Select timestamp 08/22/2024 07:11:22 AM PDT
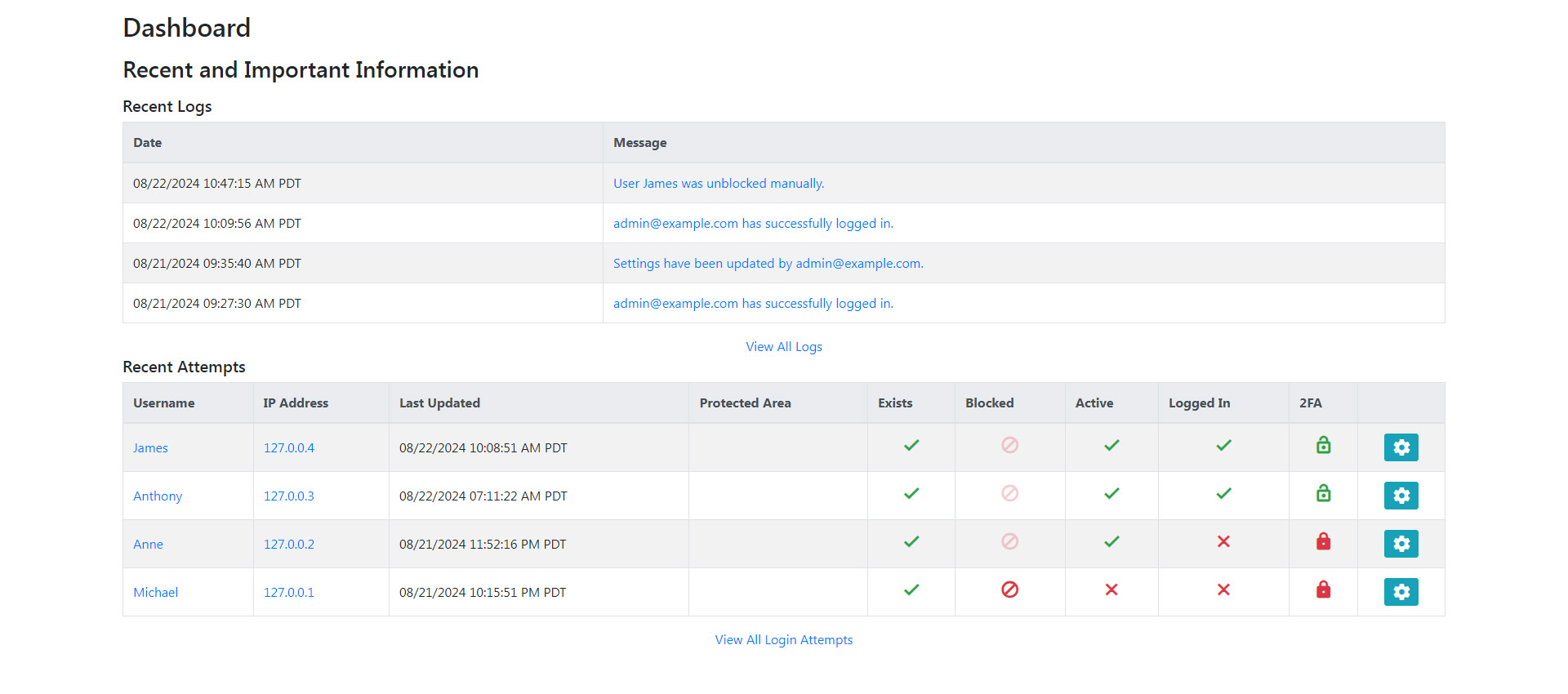 [483, 496]
